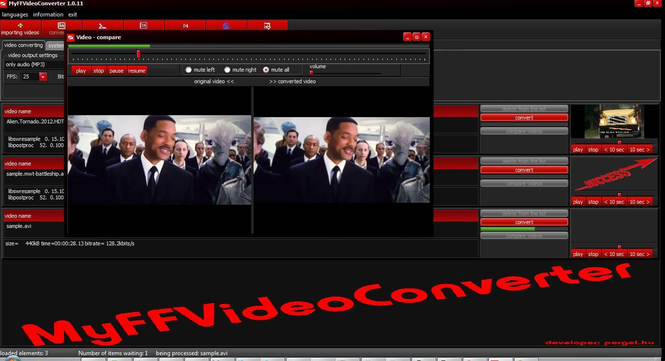Image resolution: width=665 pixels, height=361 pixels.
Task: Skip forward 10 sec in sample.avi preview row
Action: pyautogui.click(x=640, y=254)
